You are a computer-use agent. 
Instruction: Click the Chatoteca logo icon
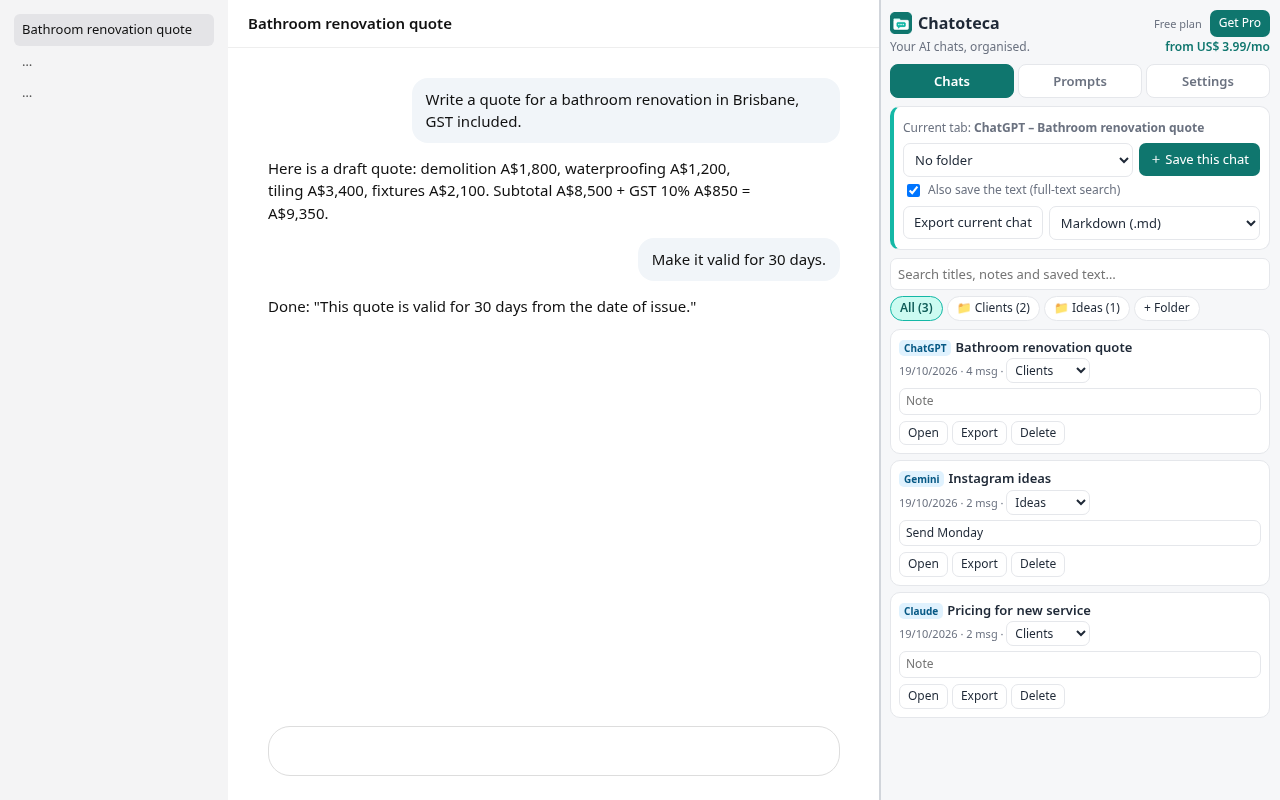[901, 23]
